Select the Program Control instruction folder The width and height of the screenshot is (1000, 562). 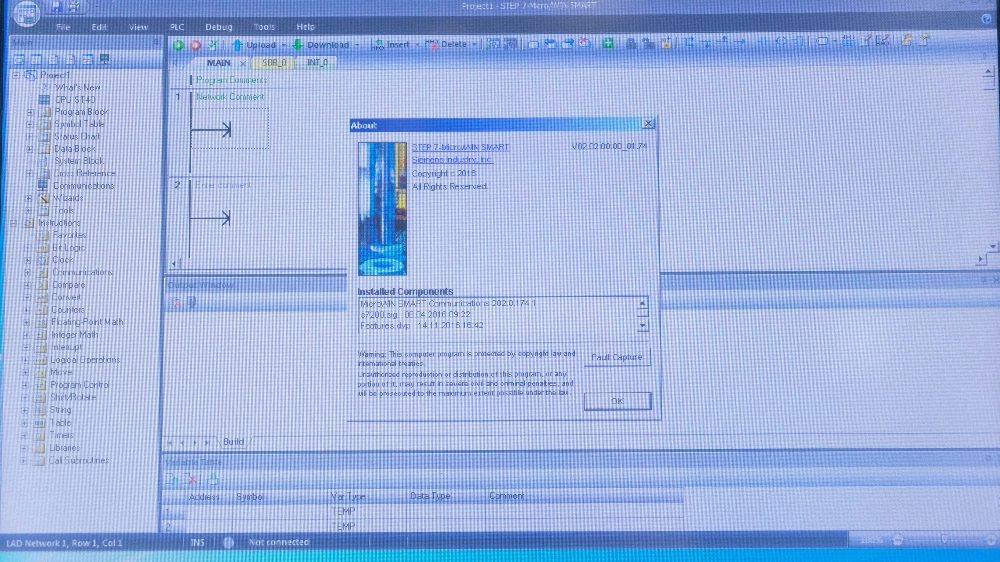click(x=80, y=385)
